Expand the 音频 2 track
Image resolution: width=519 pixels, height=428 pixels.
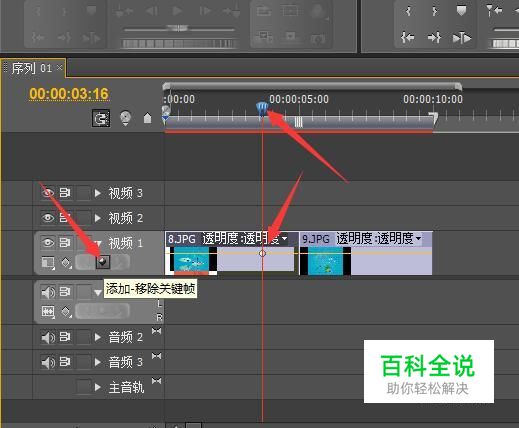[x=98, y=337]
